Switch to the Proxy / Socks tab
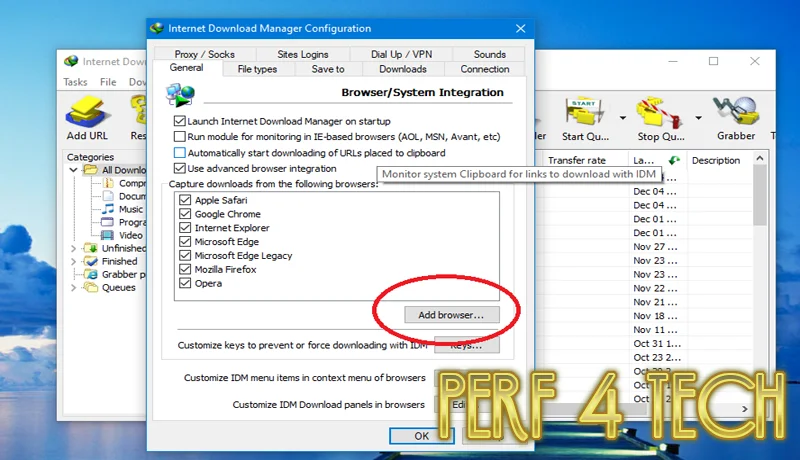The height and width of the screenshot is (460, 800). click(205, 54)
